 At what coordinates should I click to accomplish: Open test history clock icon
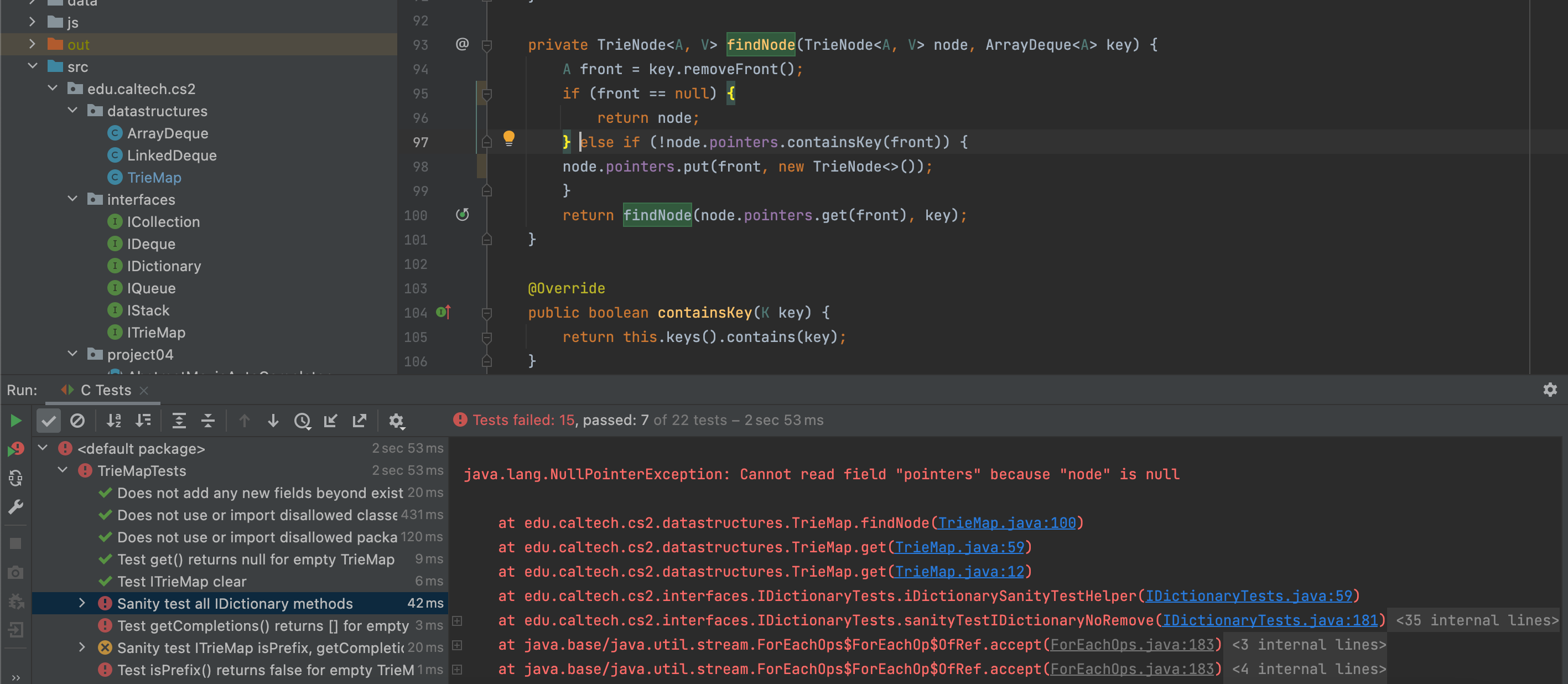pyautogui.click(x=303, y=421)
